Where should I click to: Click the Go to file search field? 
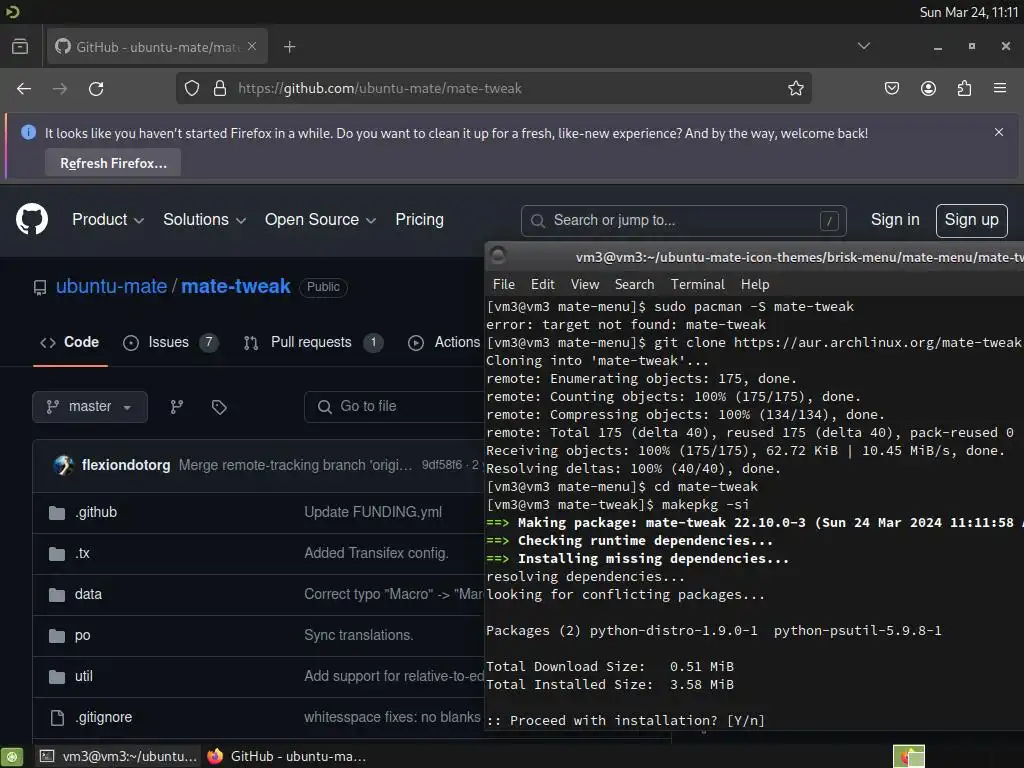(394, 407)
